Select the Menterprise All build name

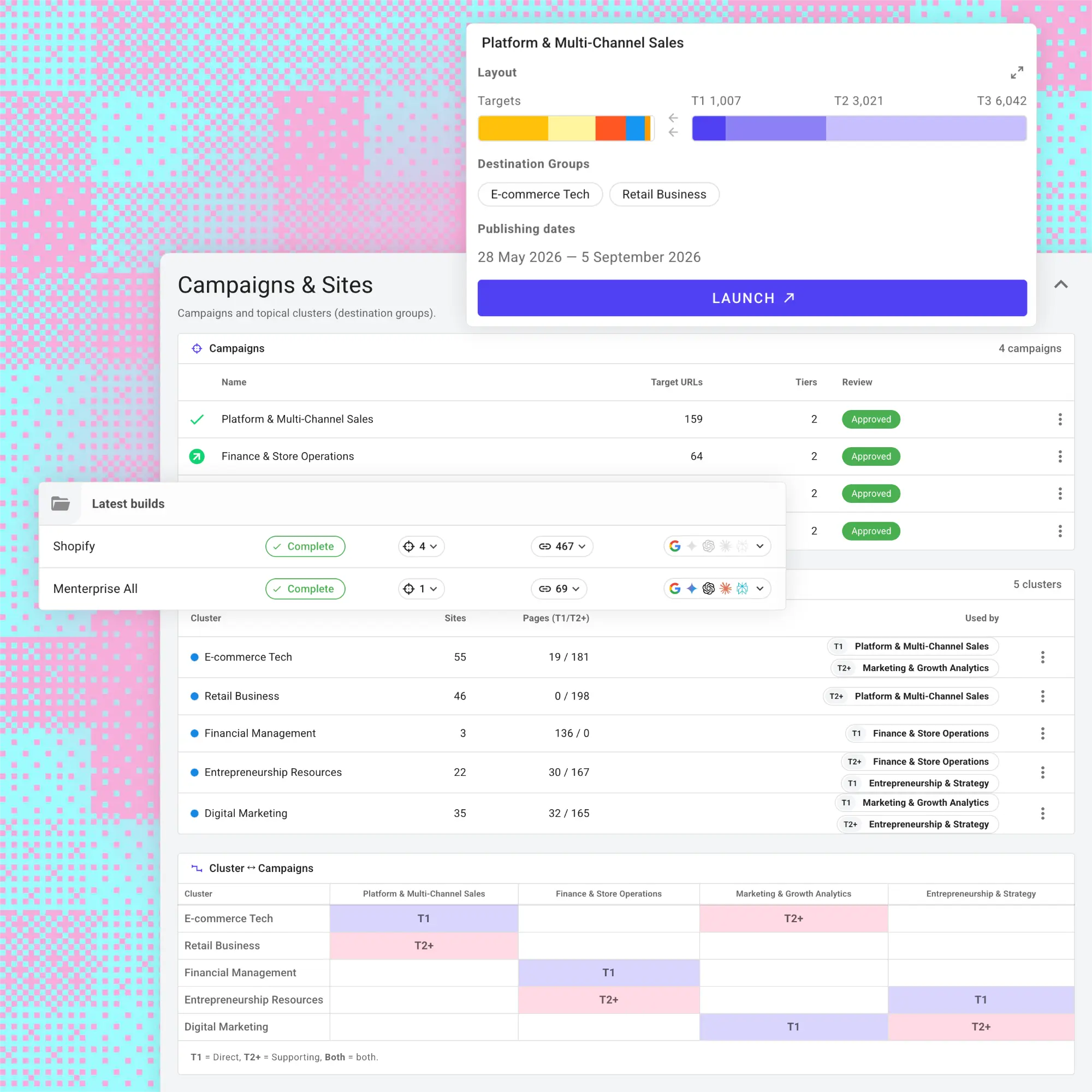pos(96,589)
